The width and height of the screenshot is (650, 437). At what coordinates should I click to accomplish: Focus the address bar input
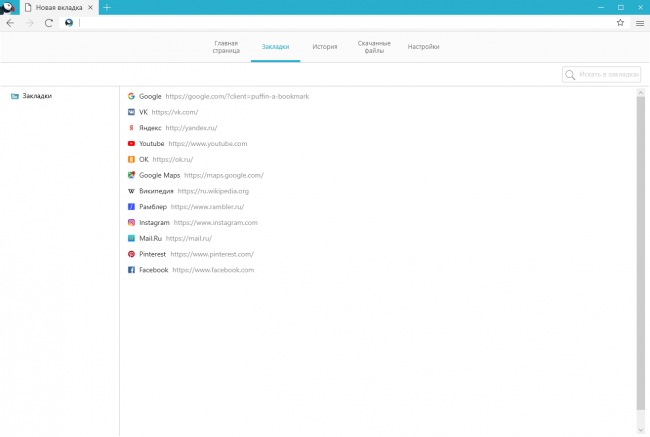[344, 23]
